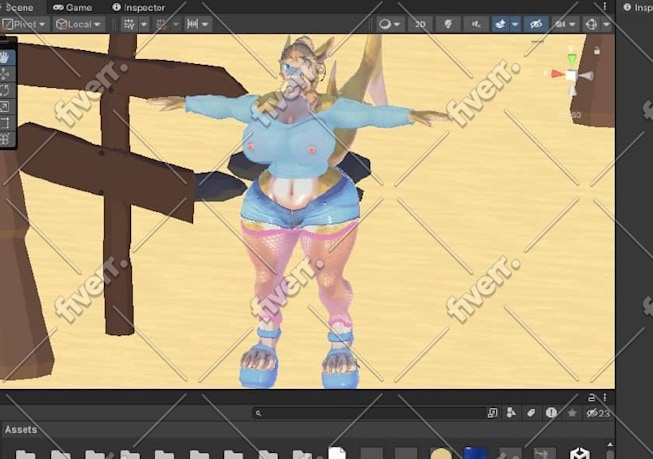Select the tan sphere material asset

tap(441, 454)
